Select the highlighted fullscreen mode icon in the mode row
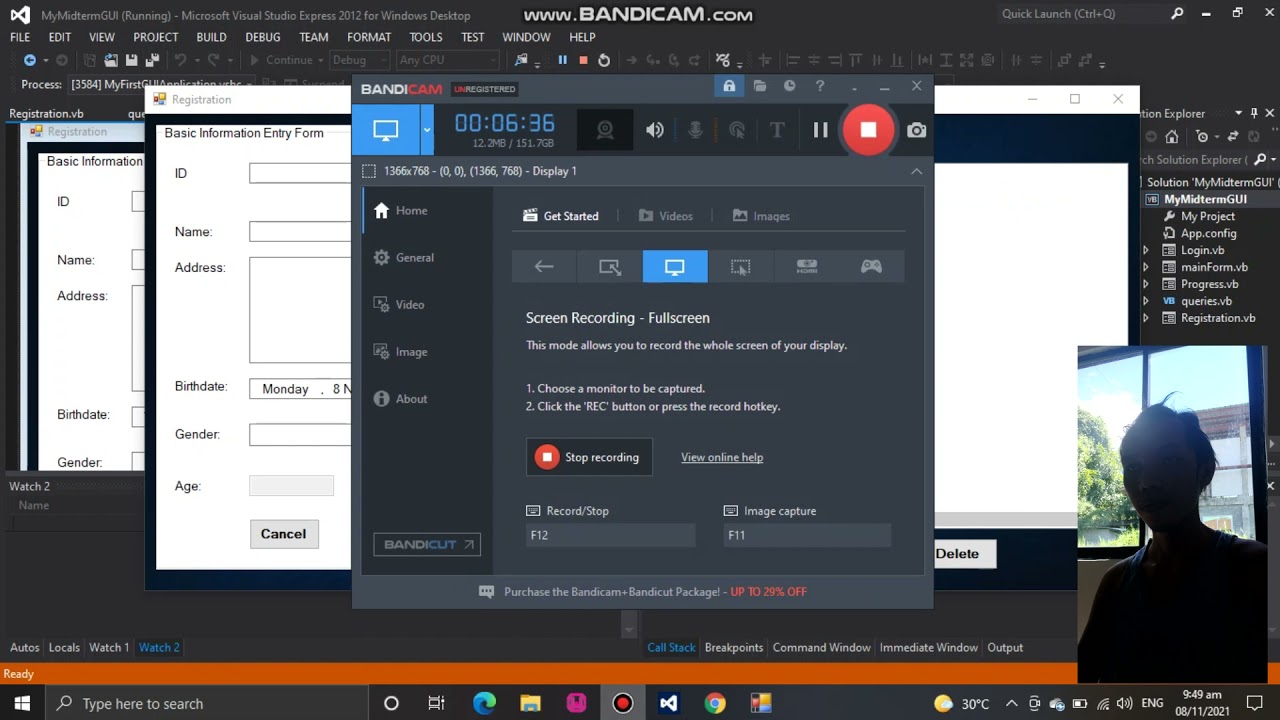The height and width of the screenshot is (720, 1280). [x=675, y=266]
